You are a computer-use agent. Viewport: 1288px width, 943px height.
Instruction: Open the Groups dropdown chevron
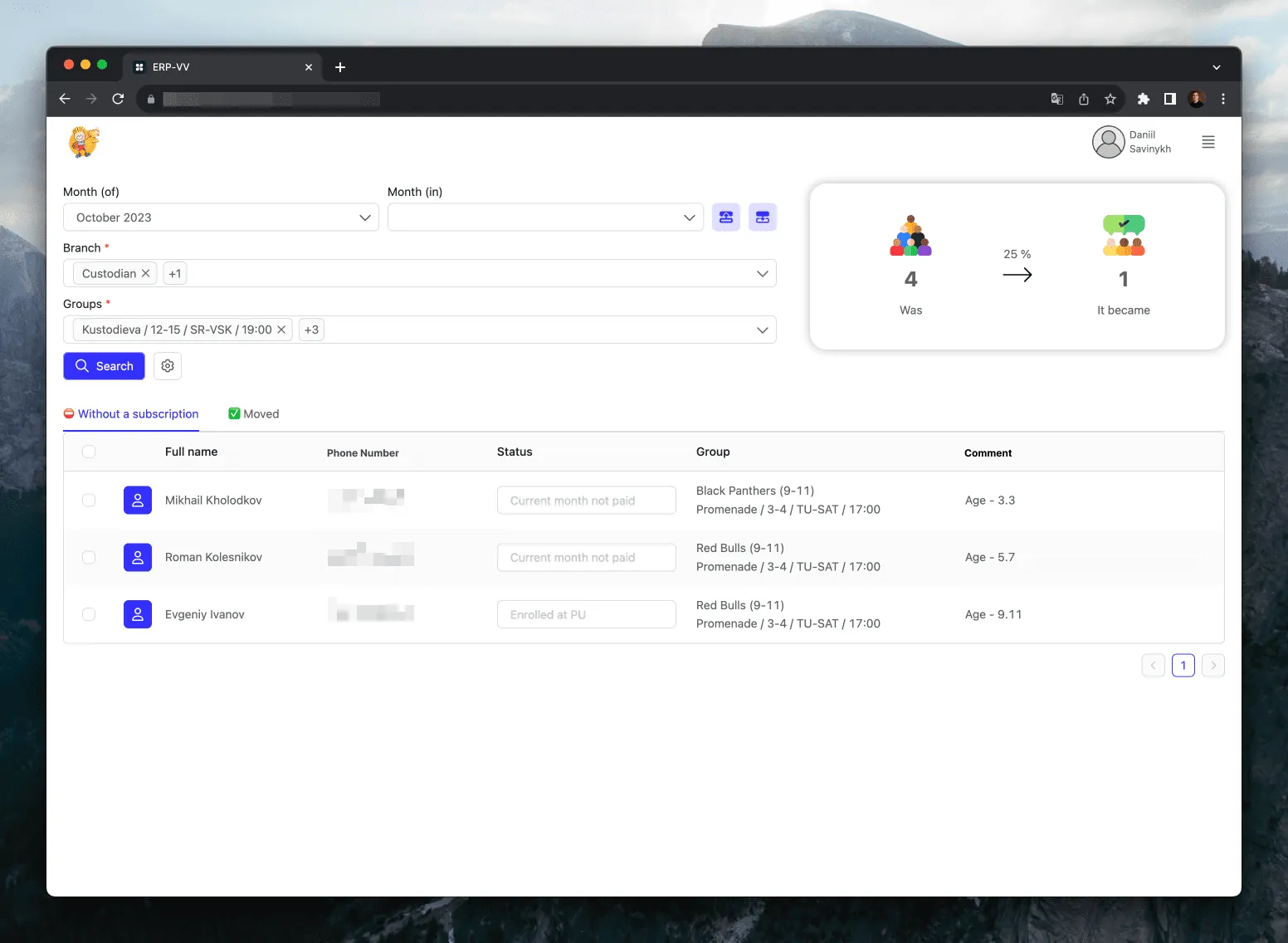point(762,330)
